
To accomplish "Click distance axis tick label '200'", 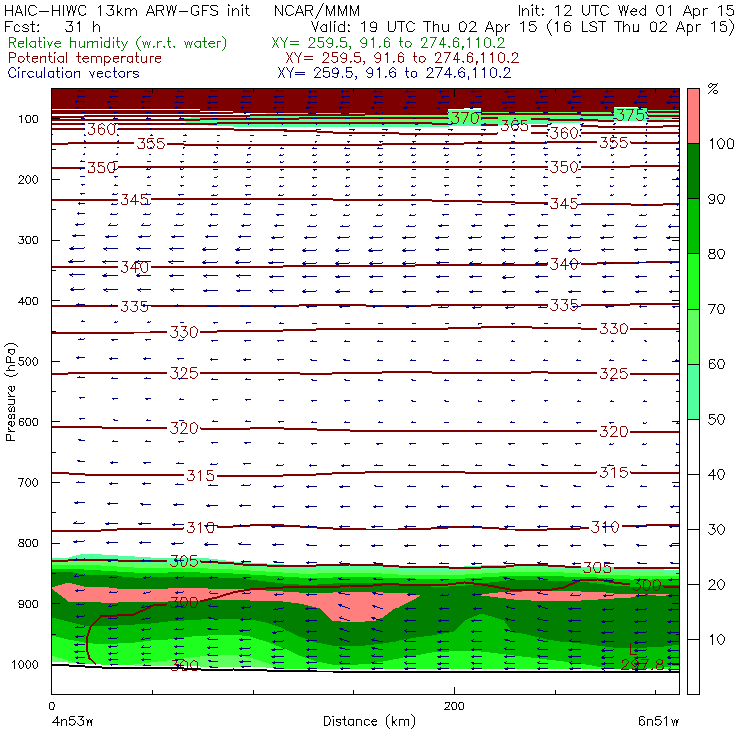I will pos(454,706).
